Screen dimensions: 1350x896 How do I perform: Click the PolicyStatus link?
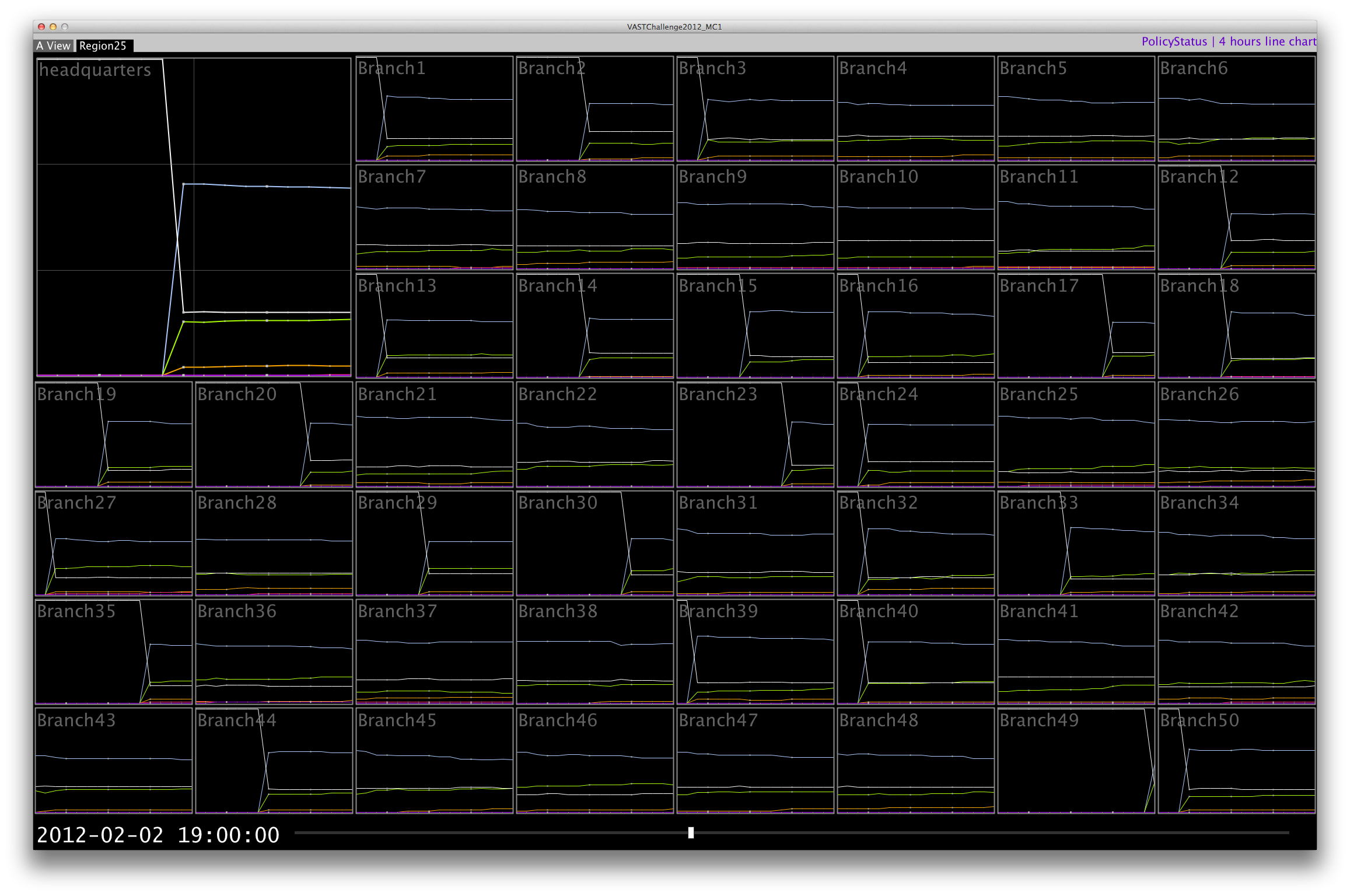[1174, 41]
